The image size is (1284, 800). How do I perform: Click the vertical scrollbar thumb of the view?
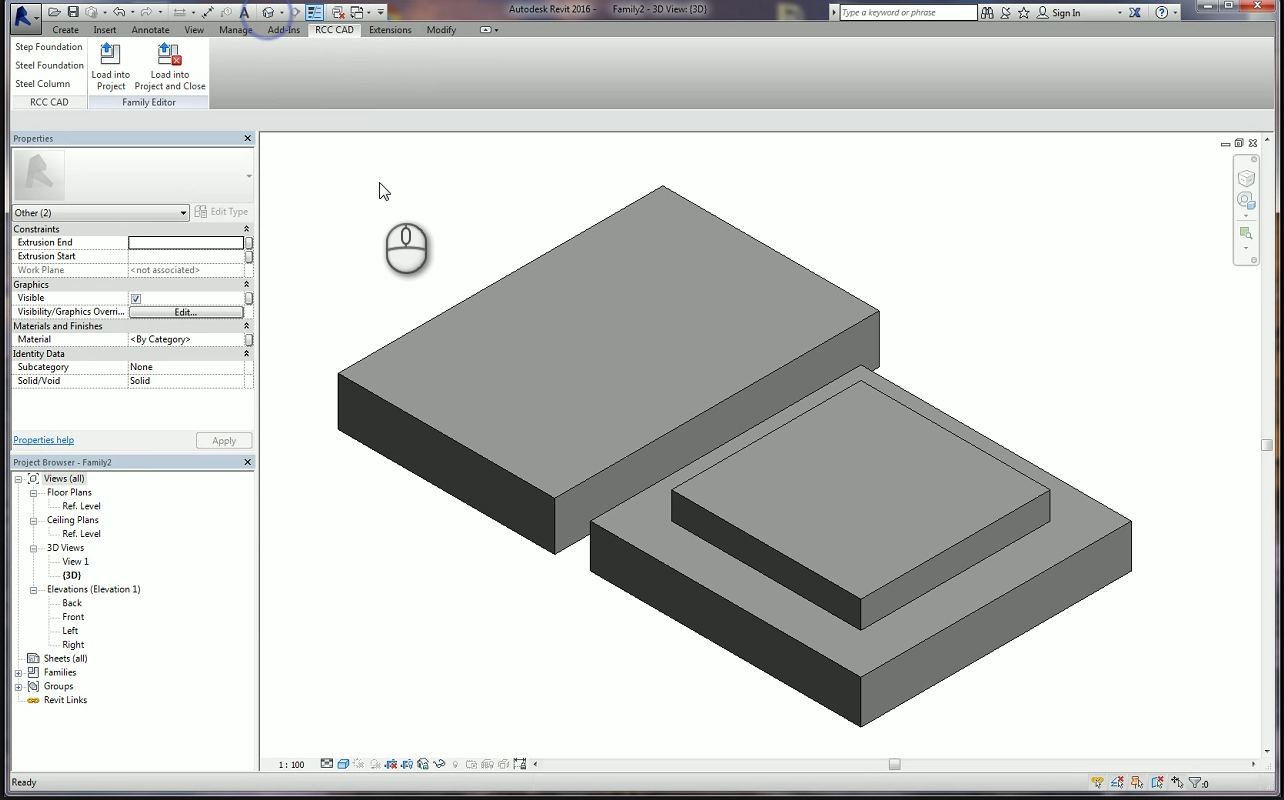(1267, 445)
